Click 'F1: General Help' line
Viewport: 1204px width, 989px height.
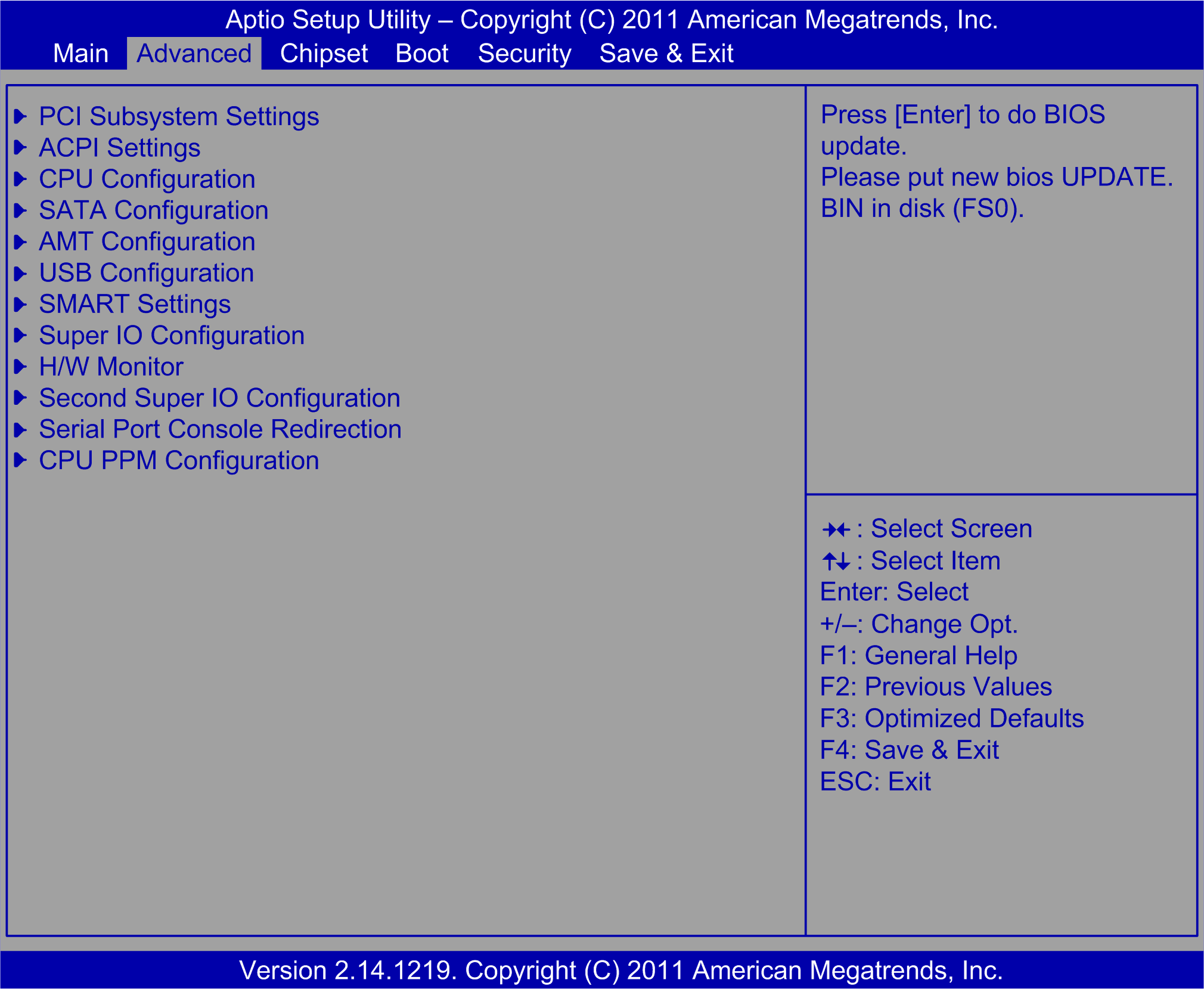point(918,656)
